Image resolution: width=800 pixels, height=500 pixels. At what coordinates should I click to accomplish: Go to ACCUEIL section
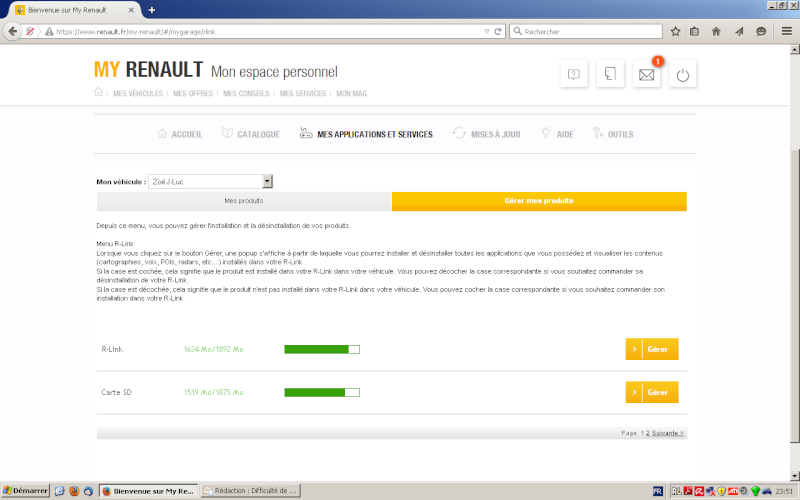[x=180, y=134]
